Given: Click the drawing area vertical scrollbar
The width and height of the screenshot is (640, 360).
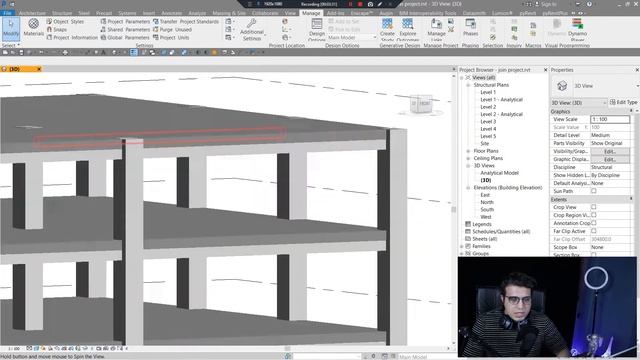Looking at the screenshot, I should (453, 209).
